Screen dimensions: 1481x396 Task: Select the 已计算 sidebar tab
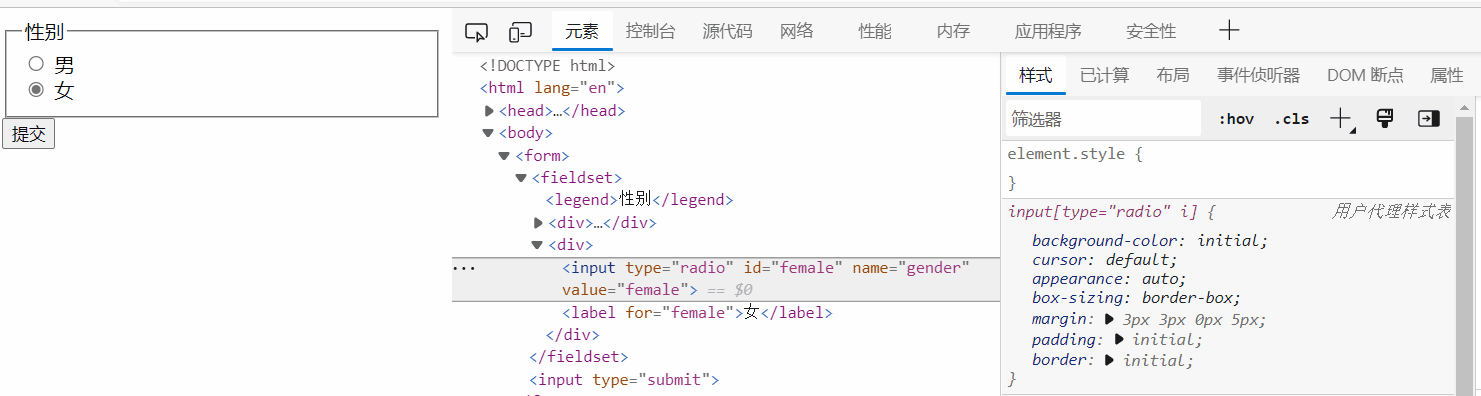click(1104, 75)
